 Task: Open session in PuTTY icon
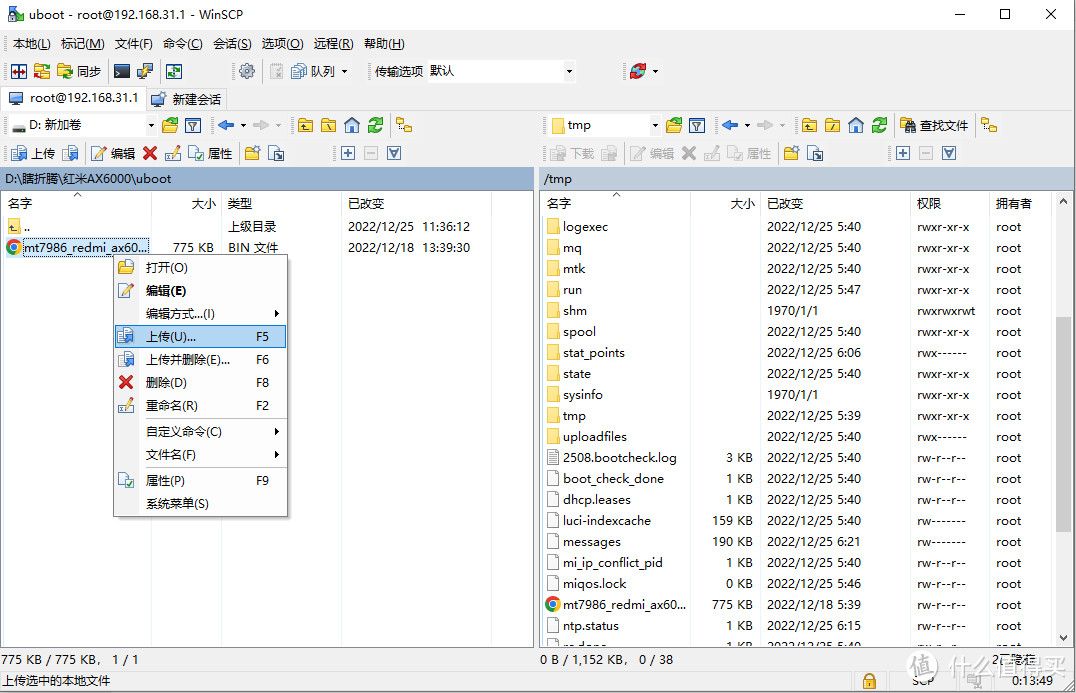click(145, 71)
